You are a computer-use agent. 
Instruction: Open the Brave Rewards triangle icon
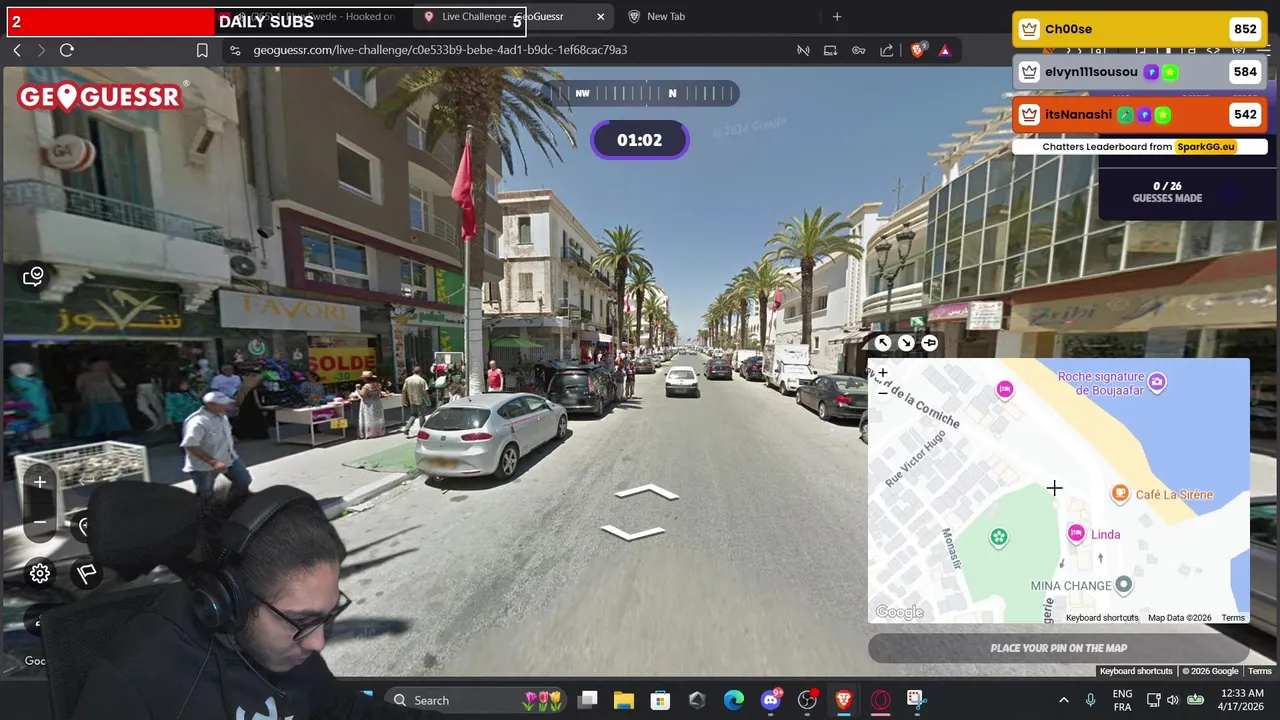pyautogui.click(x=946, y=50)
